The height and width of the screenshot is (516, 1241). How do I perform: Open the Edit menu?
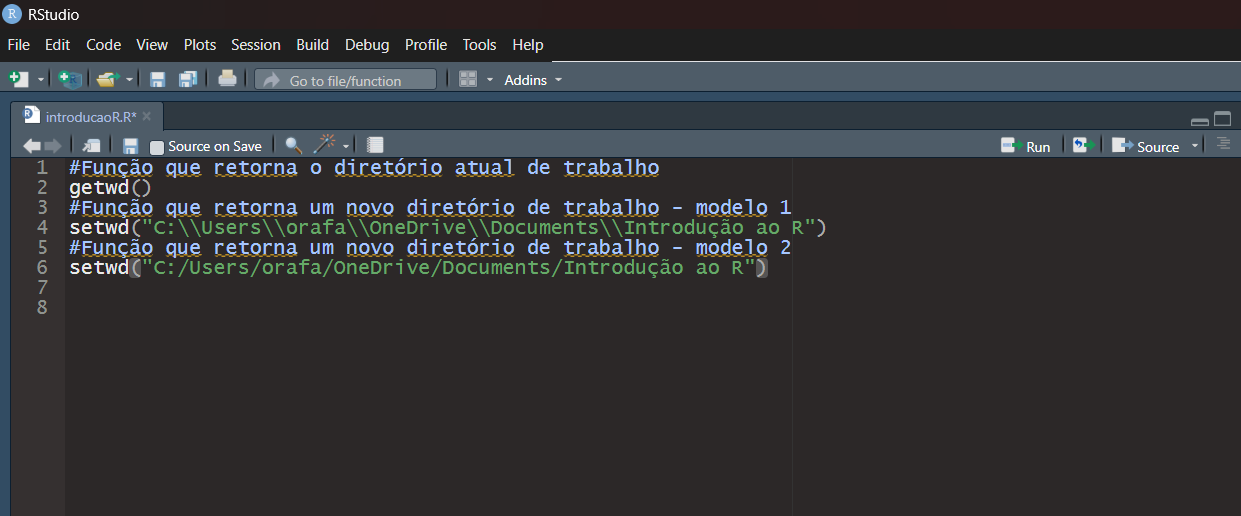pyautogui.click(x=57, y=45)
